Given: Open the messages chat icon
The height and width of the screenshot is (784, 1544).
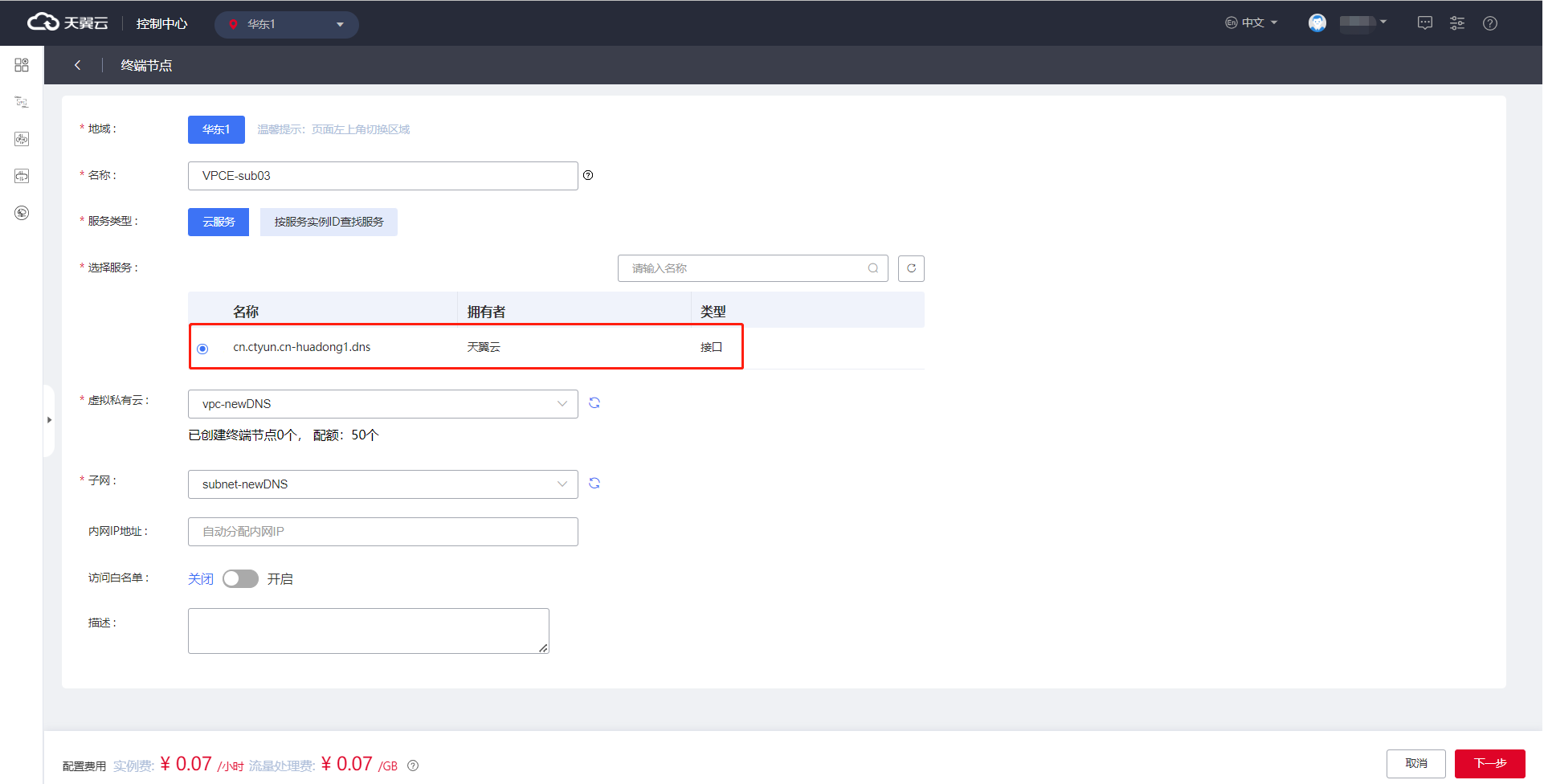Looking at the screenshot, I should click(1425, 23).
